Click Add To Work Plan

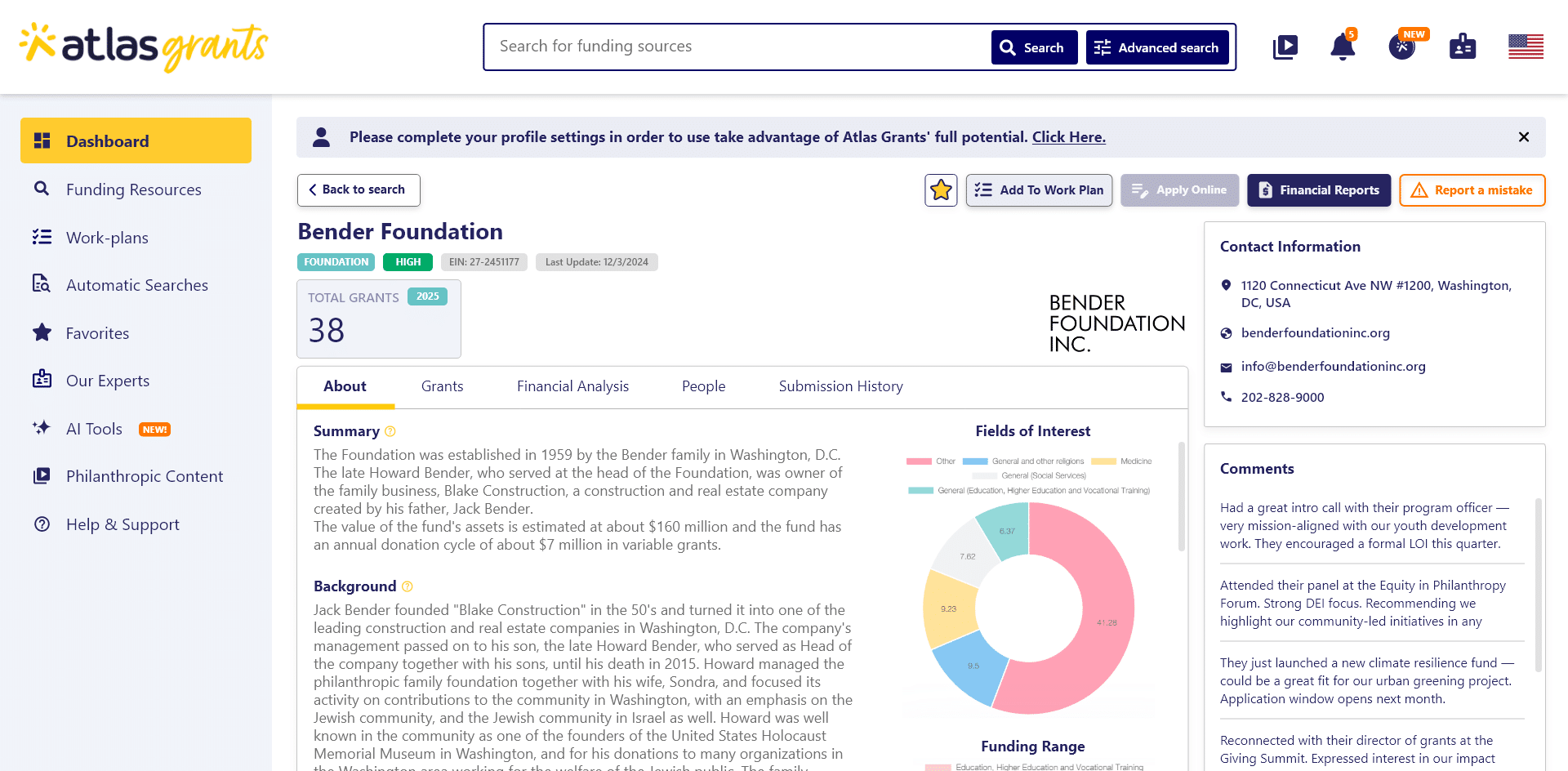tap(1039, 190)
